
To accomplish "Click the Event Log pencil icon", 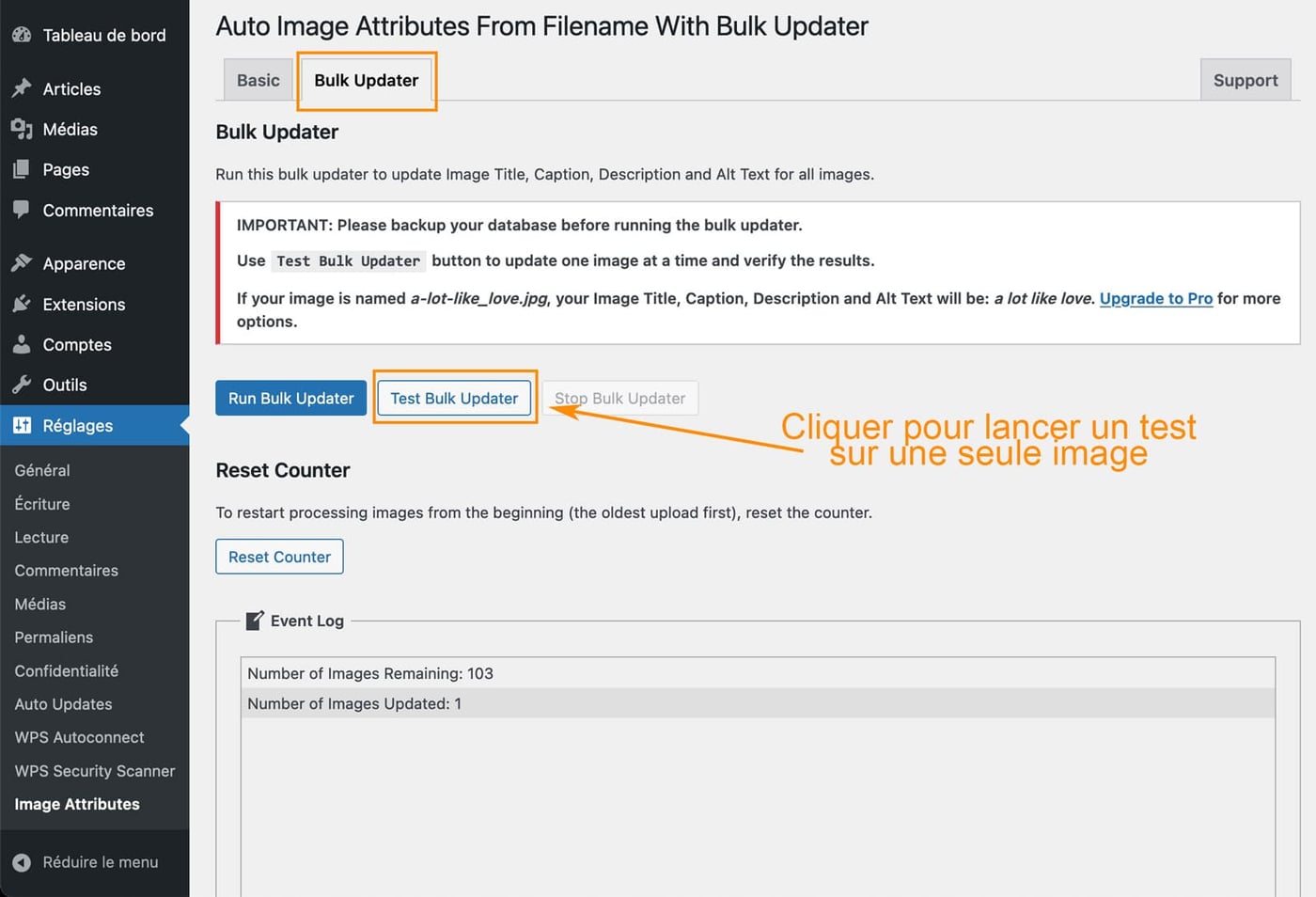I will click(x=254, y=620).
